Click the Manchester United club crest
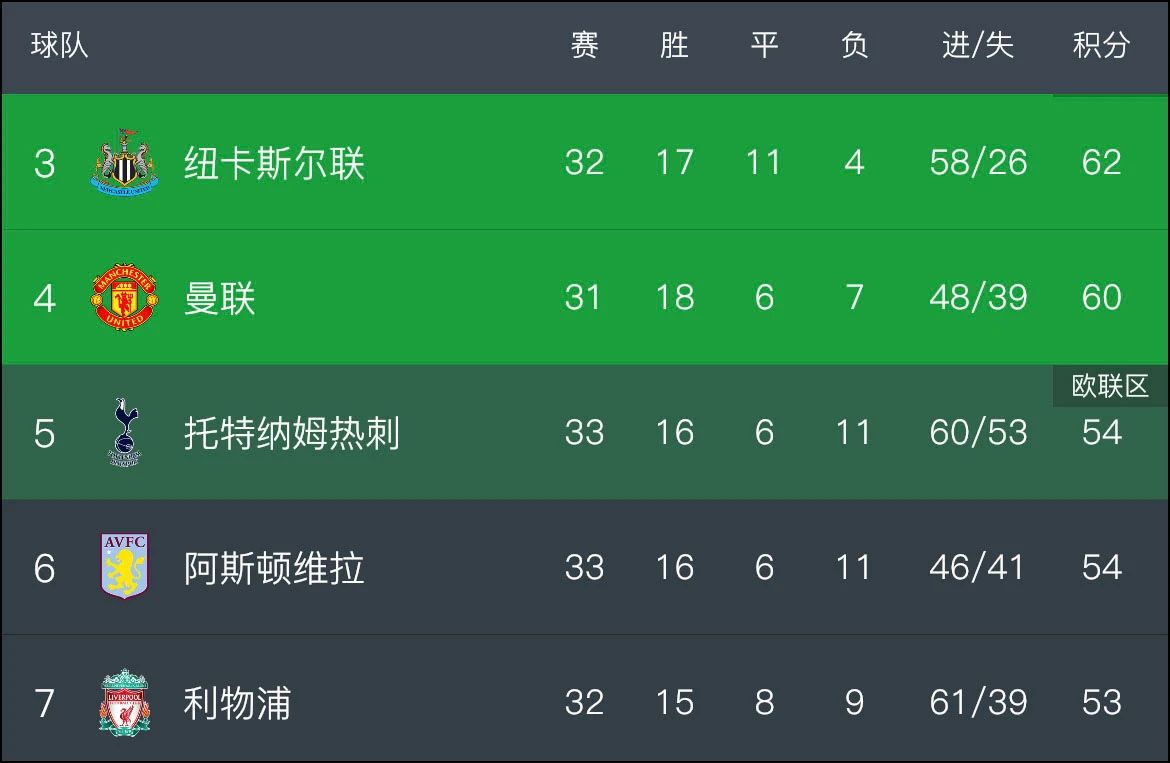This screenshot has height=763, width=1170. point(125,297)
